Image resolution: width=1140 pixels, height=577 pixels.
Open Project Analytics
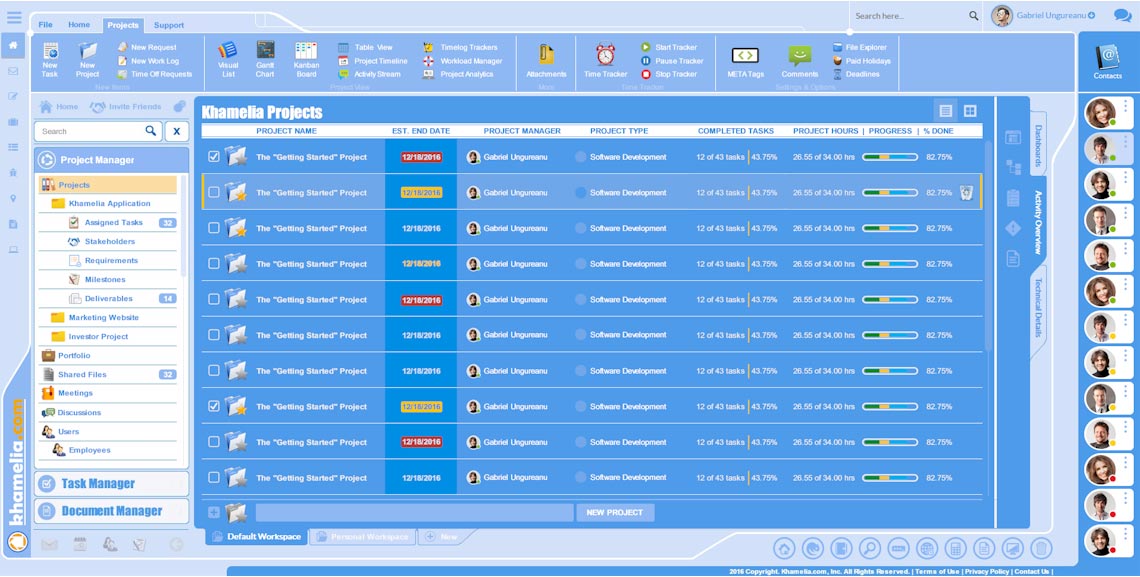click(458, 74)
